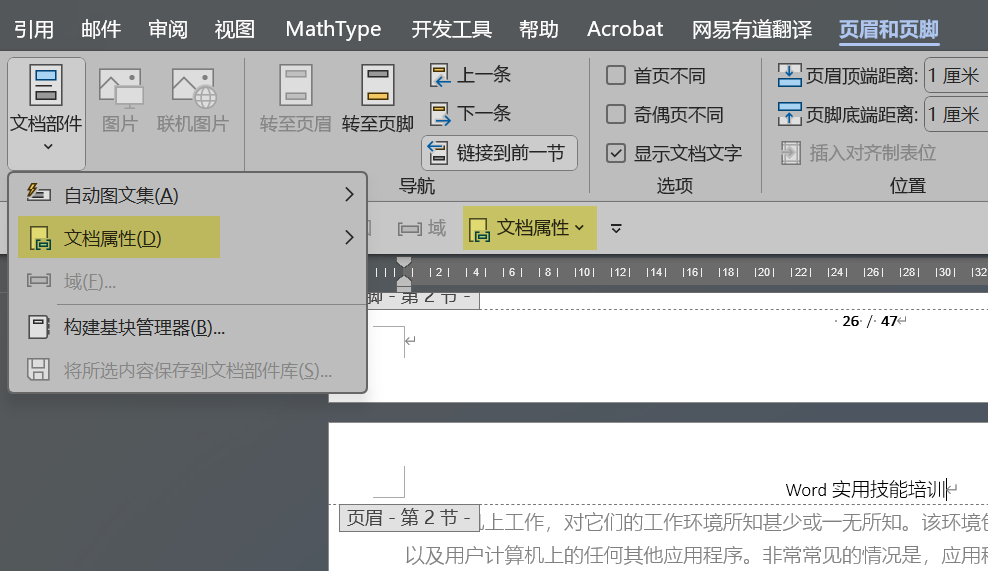Open the 网易有道翻译 ribbon tab
The height and width of the screenshot is (571, 988).
[752, 29]
